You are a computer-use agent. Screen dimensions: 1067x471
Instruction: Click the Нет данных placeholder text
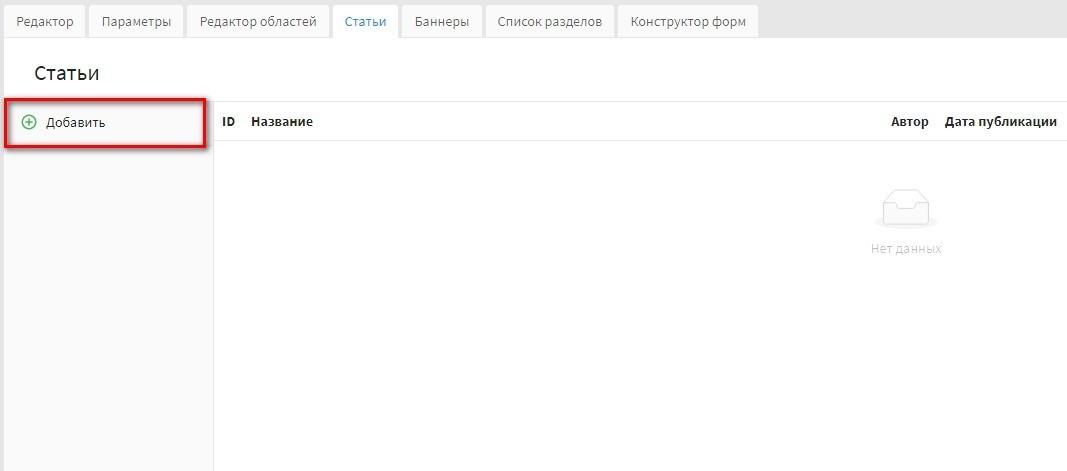pos(906,249)
